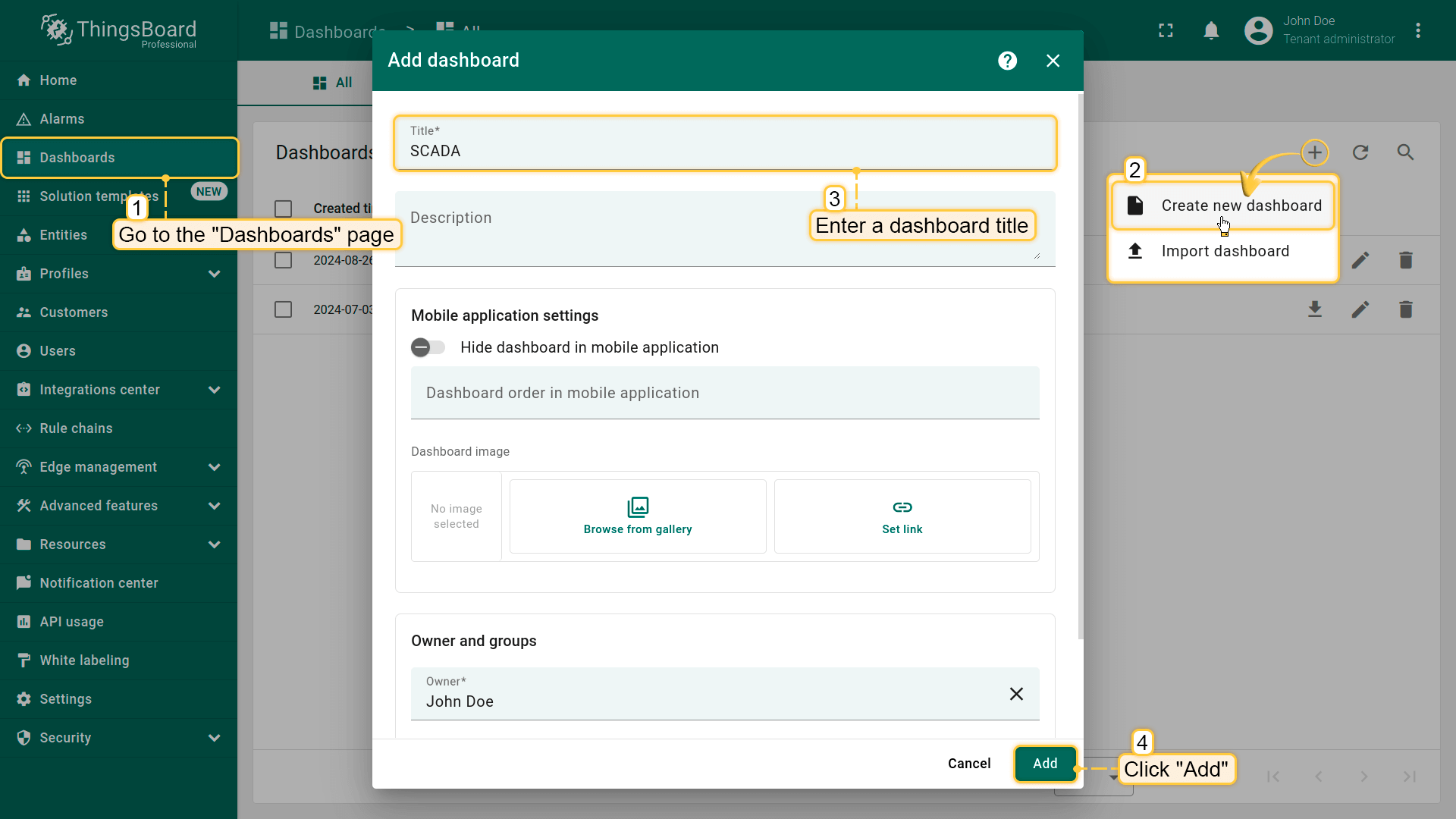Toggle Hide dashboard in mobile application

point(428,347)
